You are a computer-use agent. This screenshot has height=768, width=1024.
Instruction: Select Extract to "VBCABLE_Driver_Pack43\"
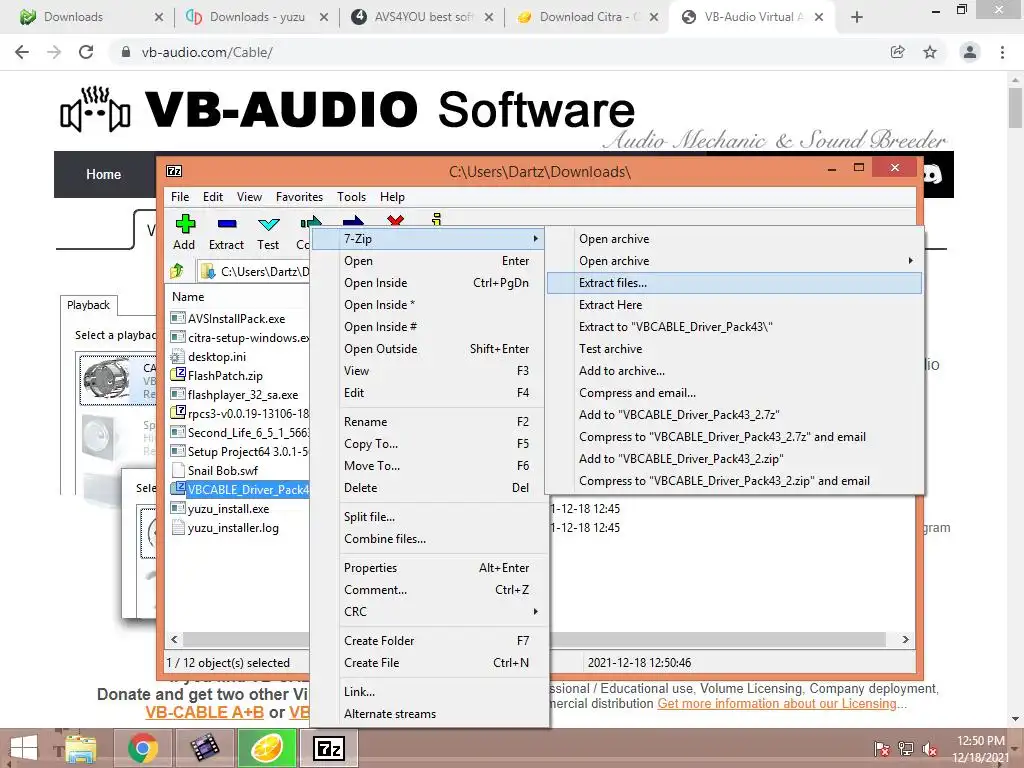734,327
